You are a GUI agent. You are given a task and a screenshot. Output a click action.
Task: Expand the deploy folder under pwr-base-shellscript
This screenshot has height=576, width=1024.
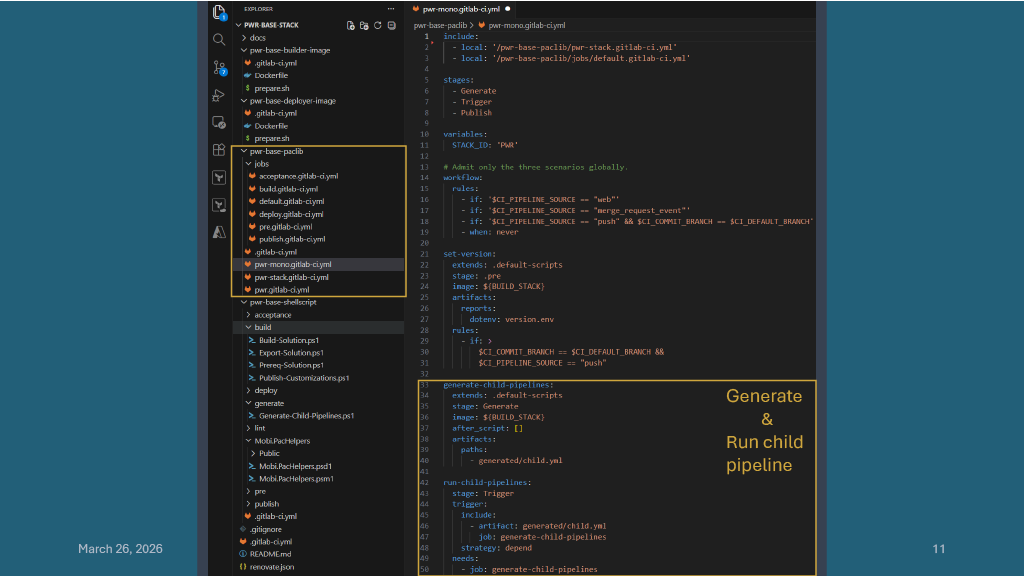[265, 390]
